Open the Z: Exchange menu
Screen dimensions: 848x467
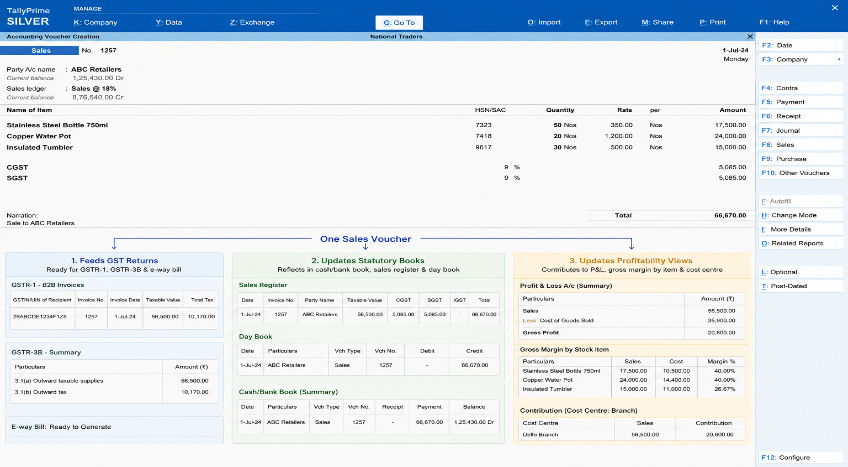[252, 22]
